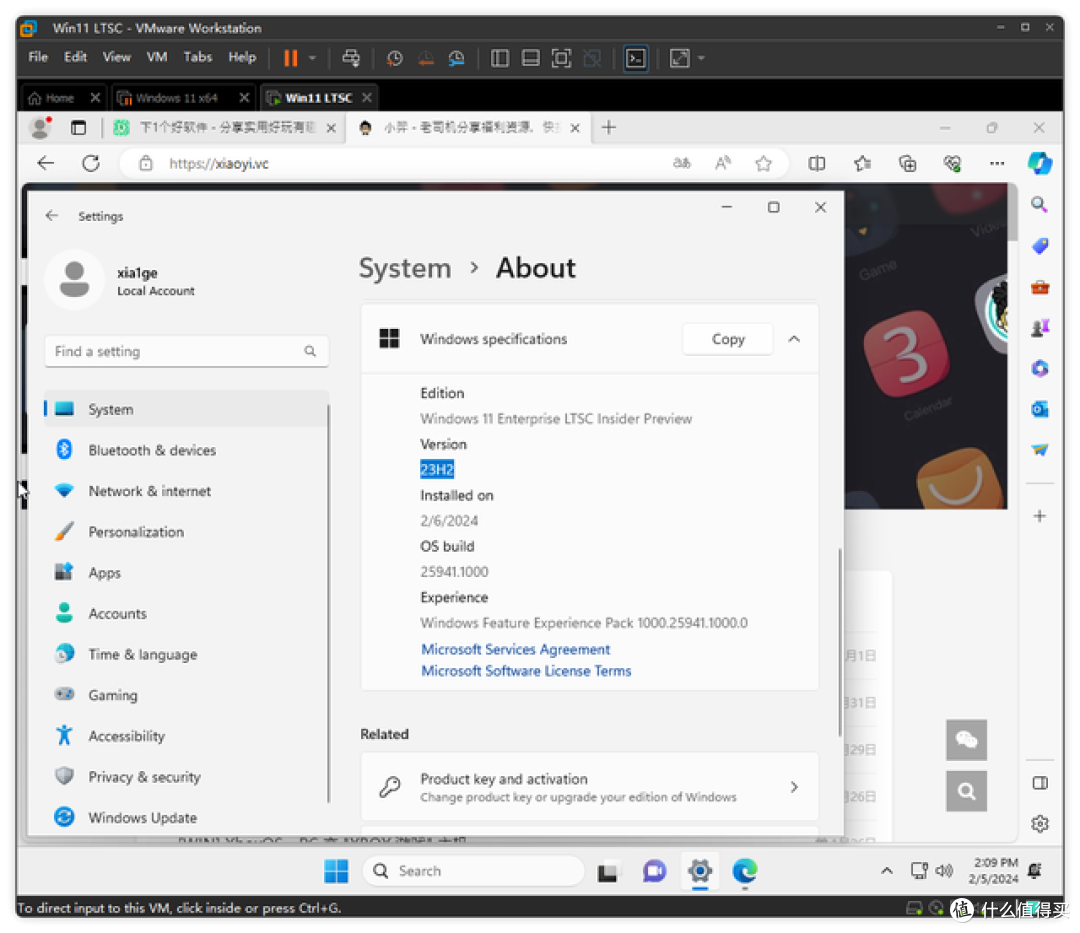Open the Edge profile icon
This screenshot has width=1080, height=933.
(41, 128)
